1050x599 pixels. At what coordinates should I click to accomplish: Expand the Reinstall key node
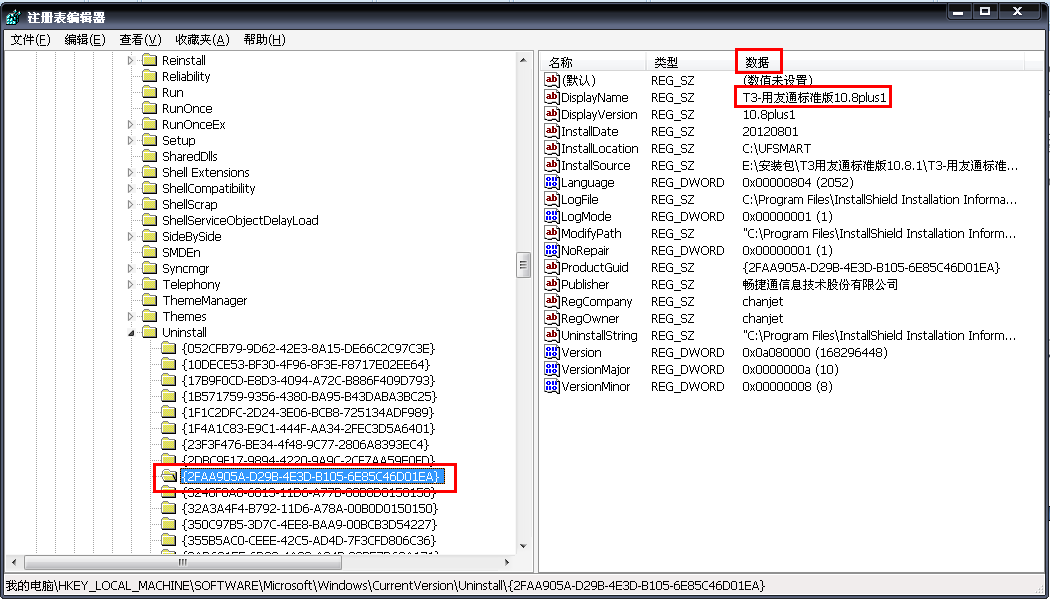click(131, 60)
